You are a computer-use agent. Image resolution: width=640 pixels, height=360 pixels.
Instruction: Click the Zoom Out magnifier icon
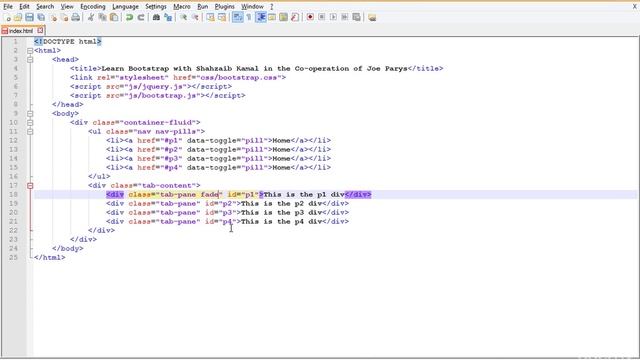pyautogui.click(x=195, y=18)
